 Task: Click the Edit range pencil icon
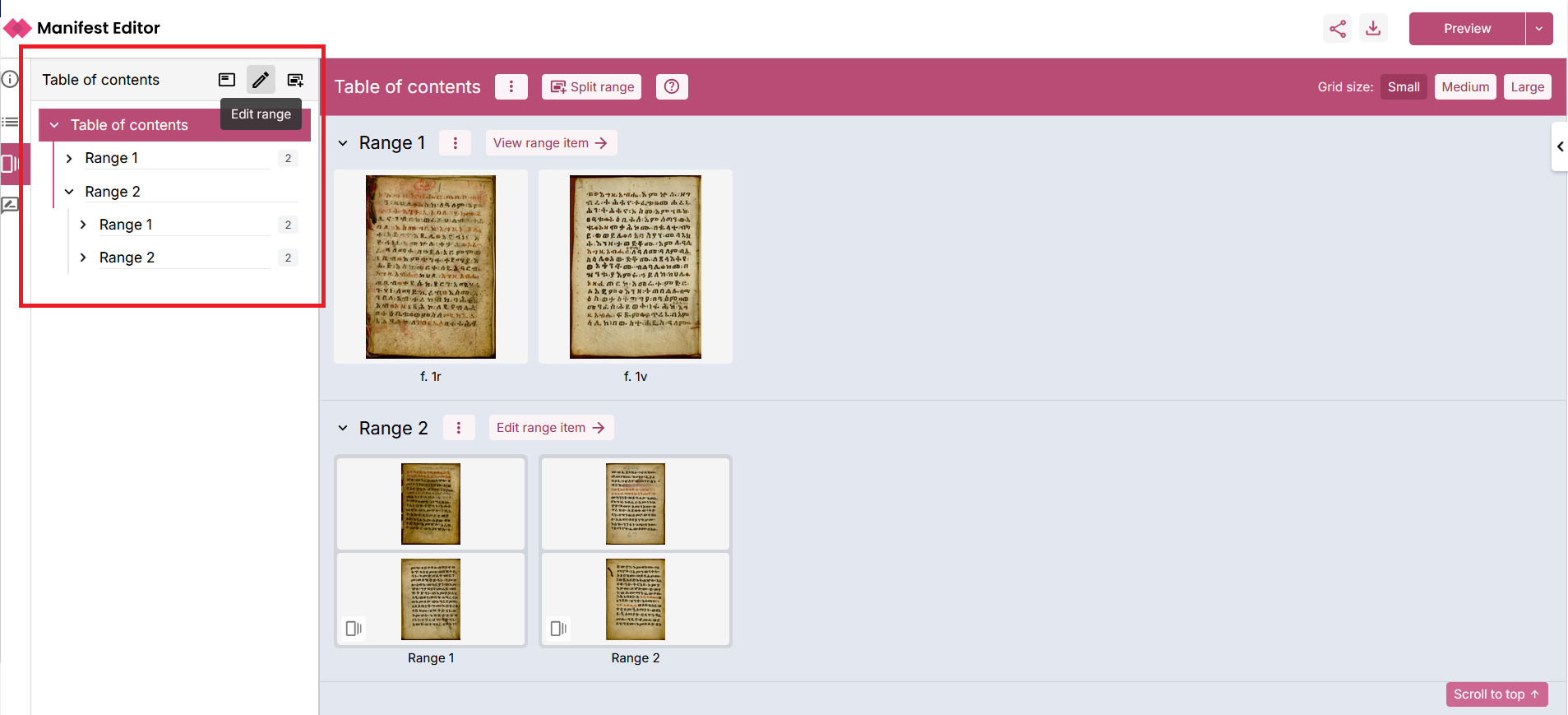[261, 80]
